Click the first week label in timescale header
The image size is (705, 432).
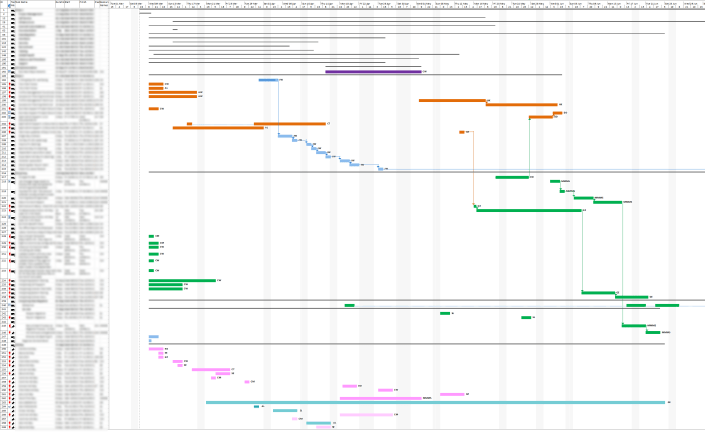118,4
